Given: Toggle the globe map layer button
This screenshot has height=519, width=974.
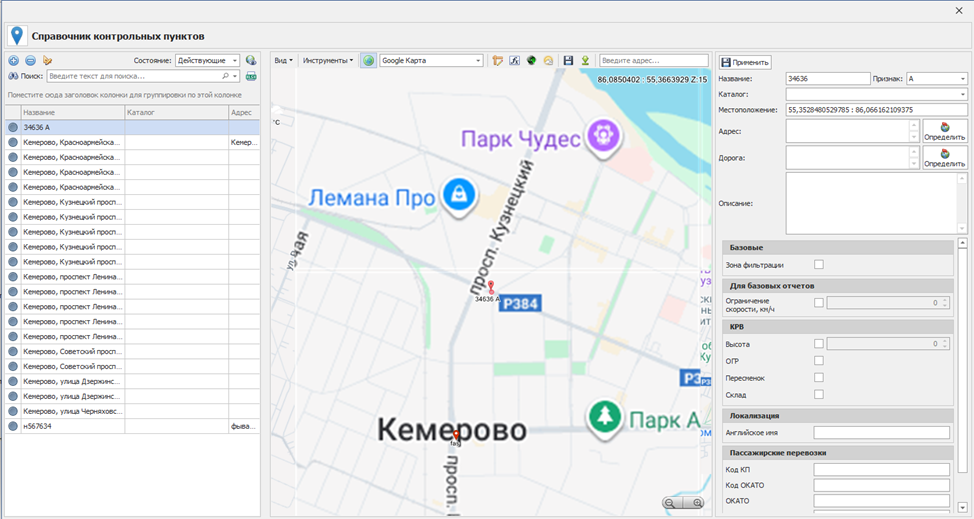Looking at the screenshot, I should point(368,61).
